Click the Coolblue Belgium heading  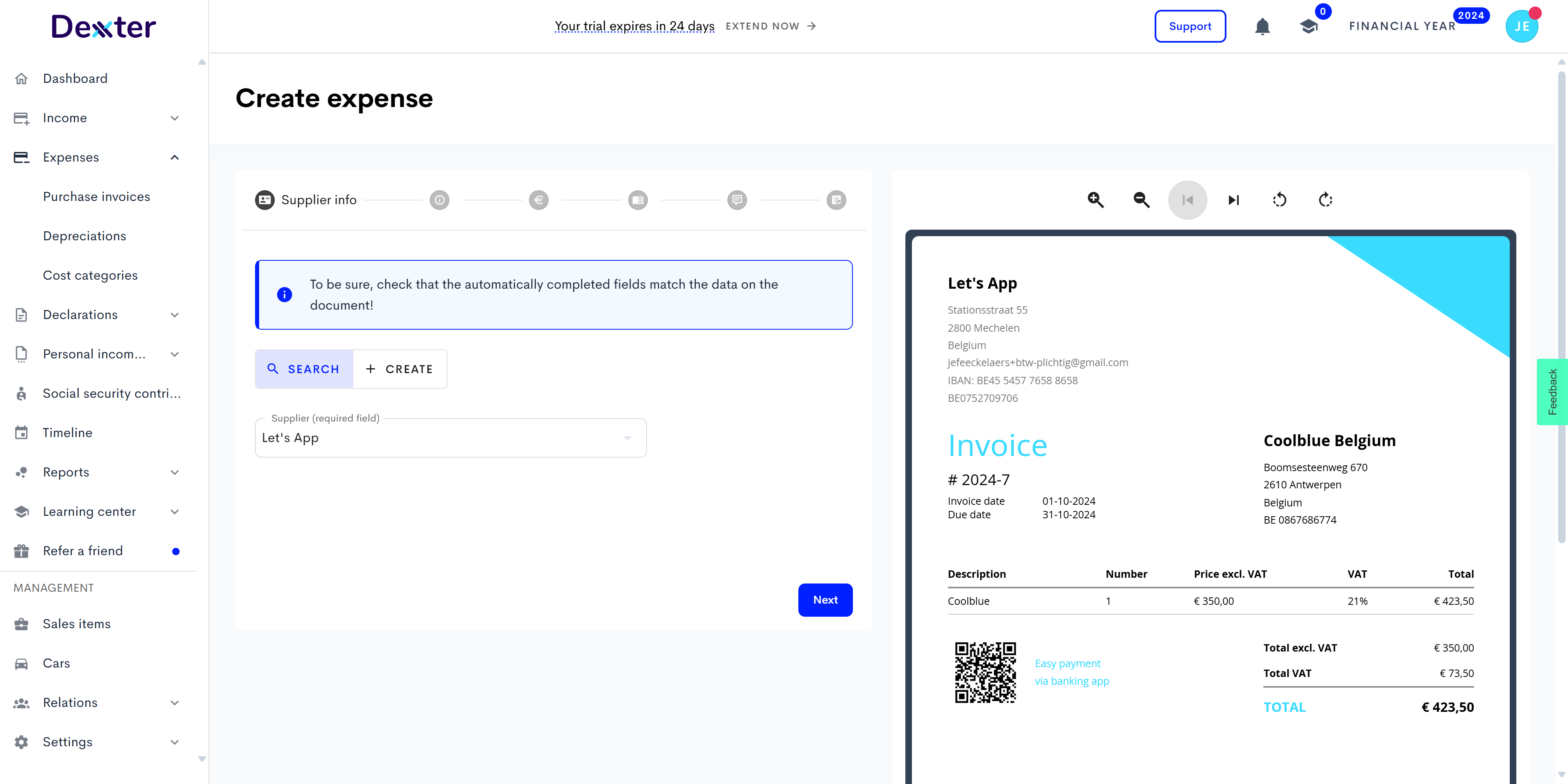coord(1329,440)
